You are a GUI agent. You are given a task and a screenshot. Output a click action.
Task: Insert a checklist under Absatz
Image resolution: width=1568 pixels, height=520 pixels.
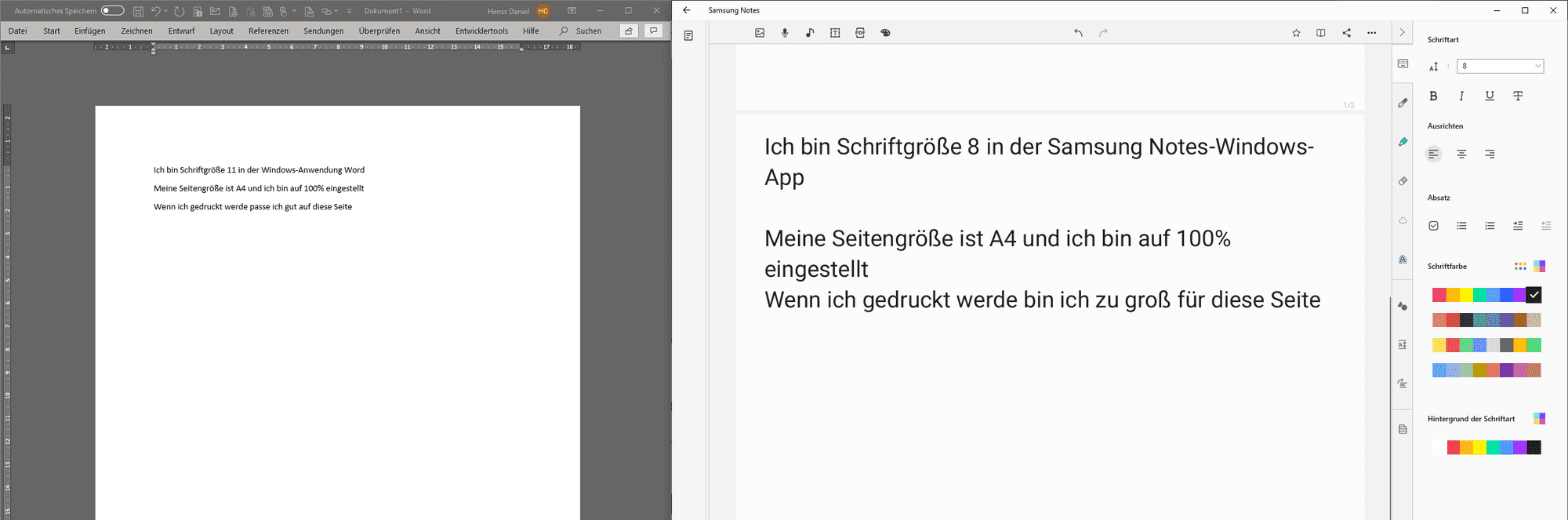[1433, 226]
